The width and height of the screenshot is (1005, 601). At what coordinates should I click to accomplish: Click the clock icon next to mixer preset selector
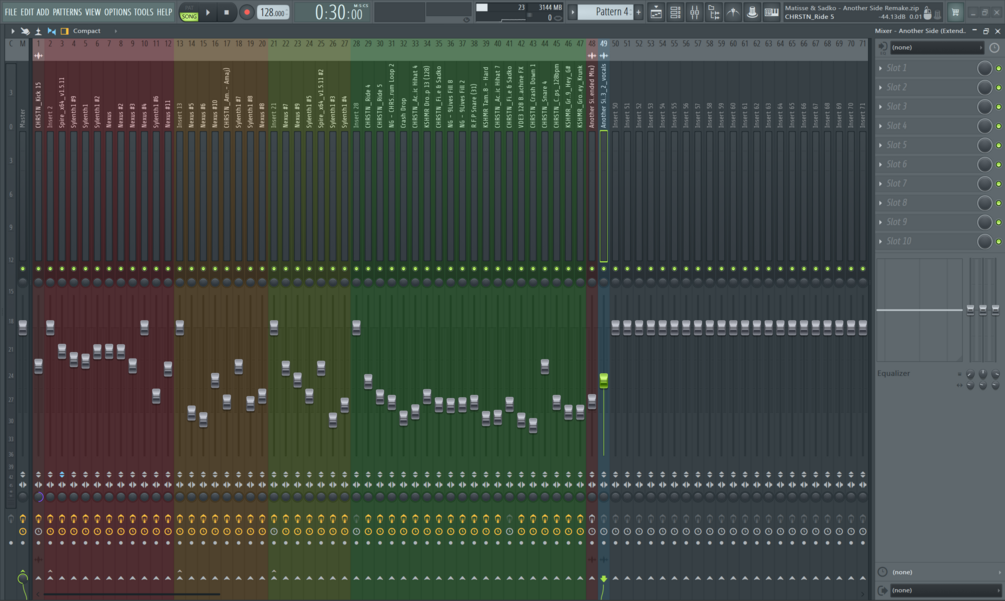pos(993,47)
